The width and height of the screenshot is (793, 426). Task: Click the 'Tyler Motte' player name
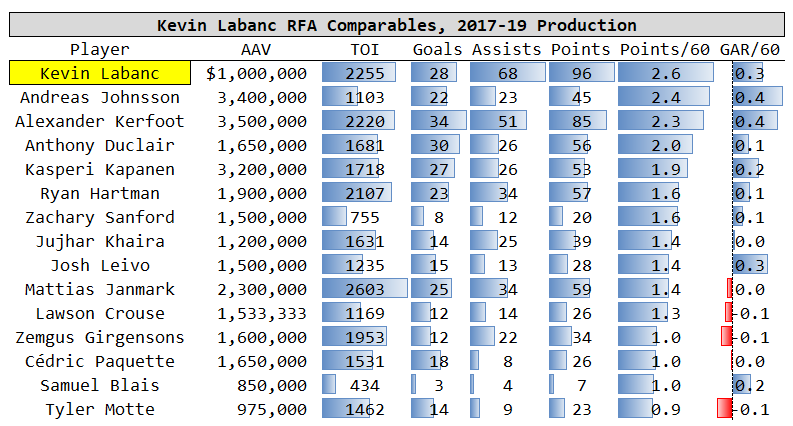pos(100,409)
